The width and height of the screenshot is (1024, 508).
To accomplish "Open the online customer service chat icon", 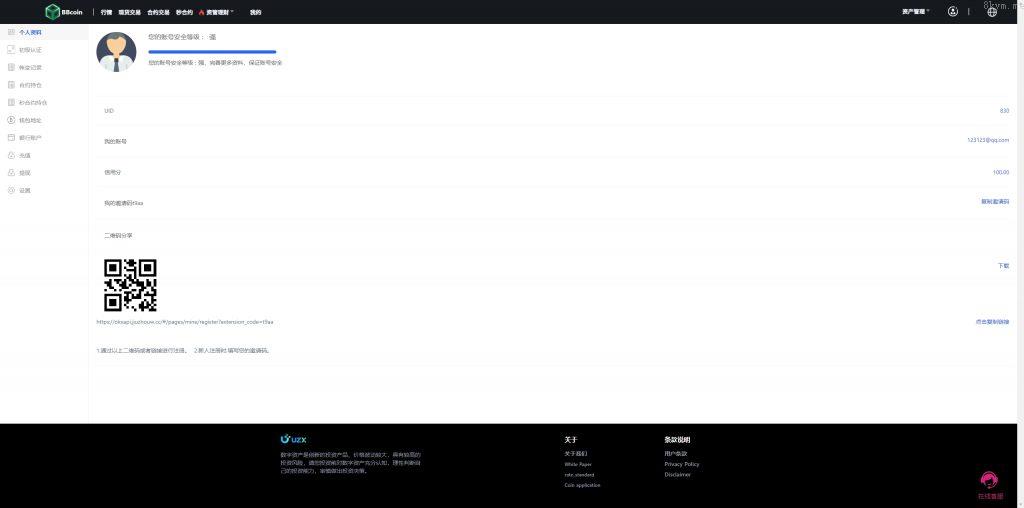I will [x=988, y=480].
